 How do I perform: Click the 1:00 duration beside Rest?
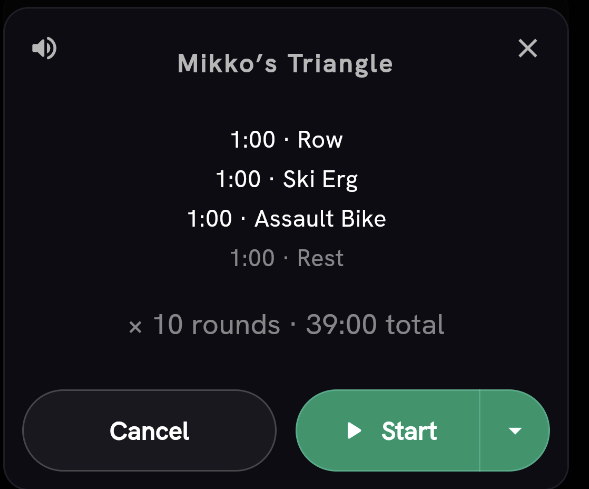pyautogui.click(x=252, y=258)
